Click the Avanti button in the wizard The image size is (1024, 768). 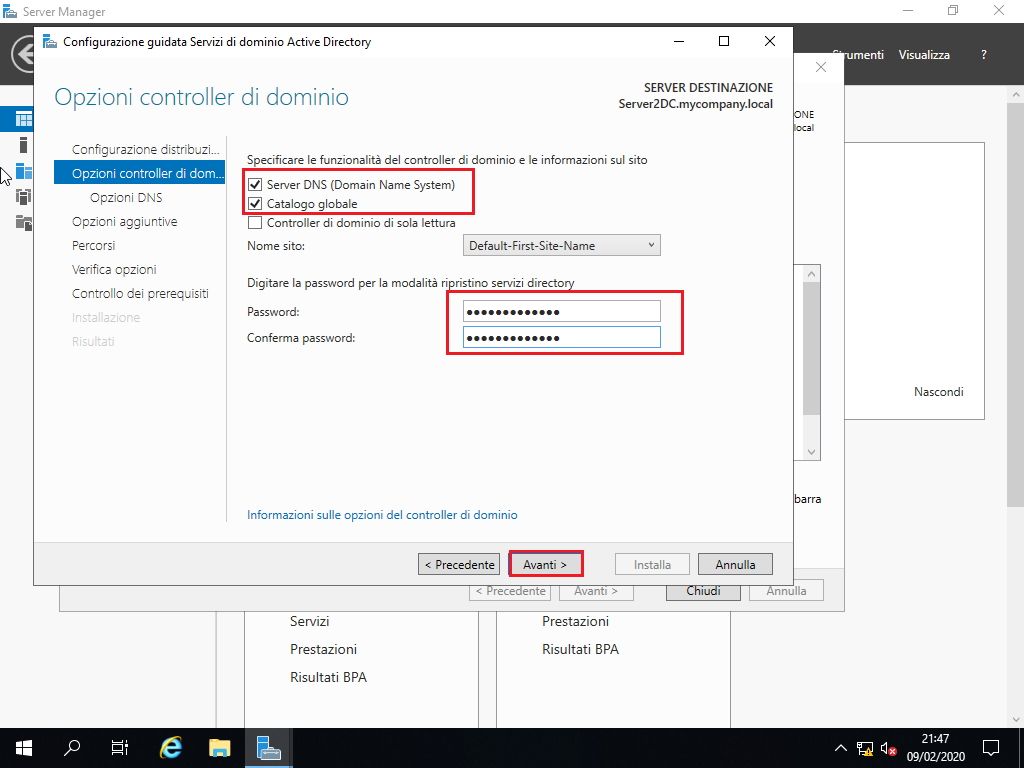click(545, 563)
